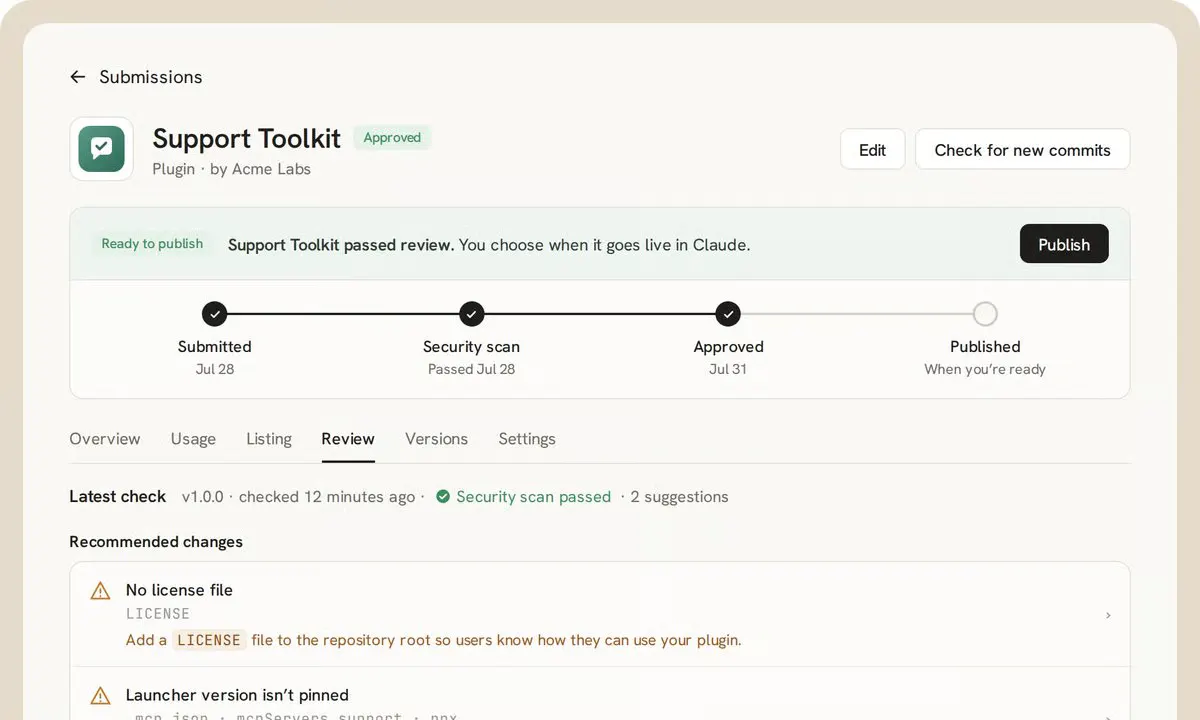Viewport: 1200px width, 720px height.
Task: Click the 'Jul 31' approved date
Action: coord(728,369)
